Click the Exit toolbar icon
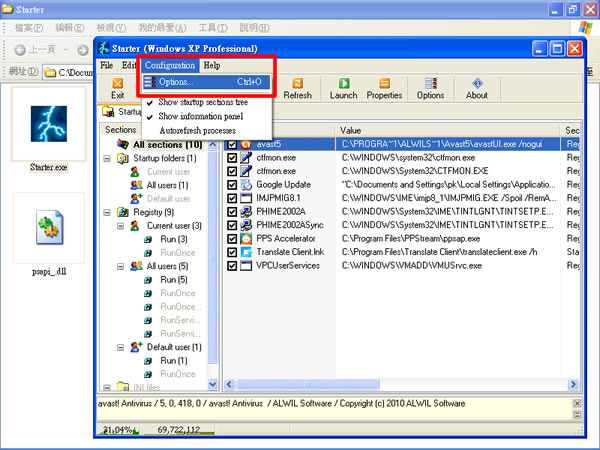The height and width of the screenshot is (450, 600). click(117, 89)
